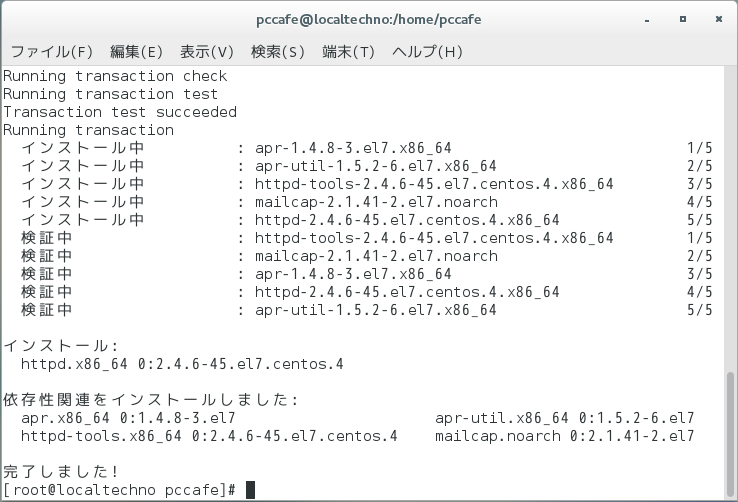Viewport: 738px width, 502px height.
Task: Click the 依存性関連をインストールしました: heading
Action: pos(151,400)
